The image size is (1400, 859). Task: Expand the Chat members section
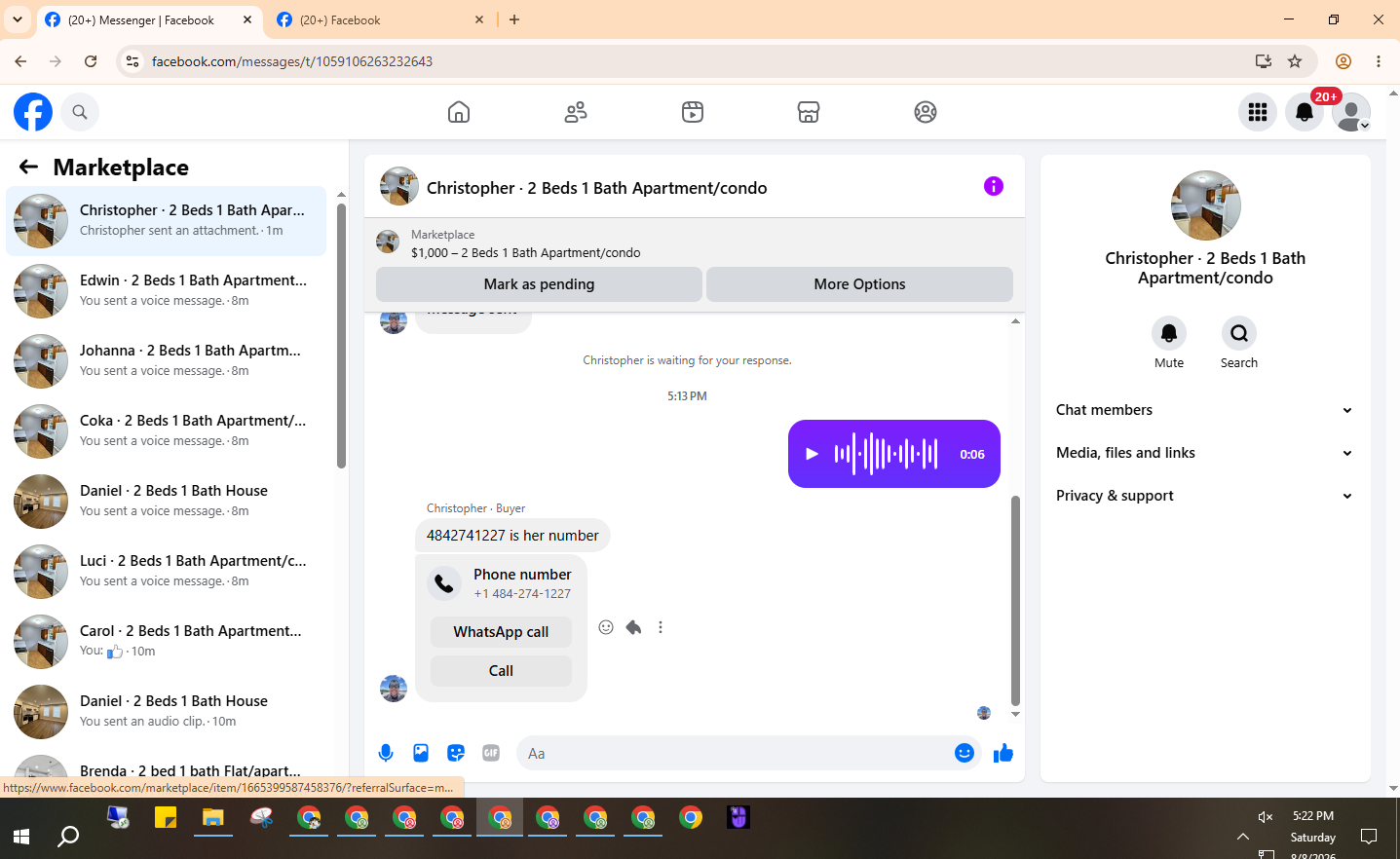coord(1205,410)
